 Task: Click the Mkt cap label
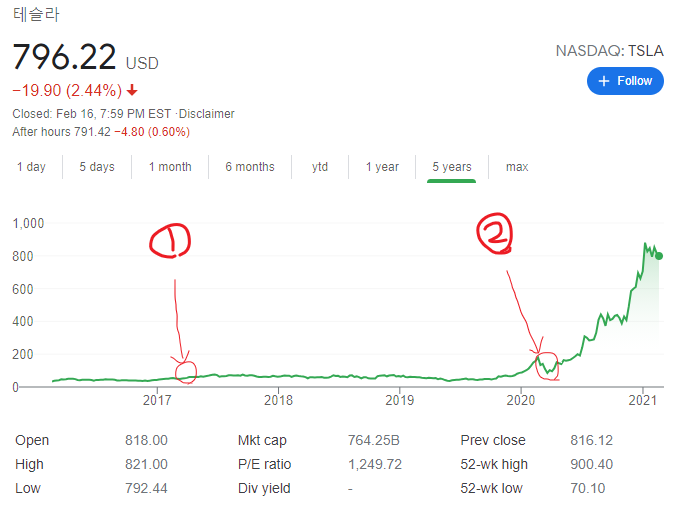point(262,440)
